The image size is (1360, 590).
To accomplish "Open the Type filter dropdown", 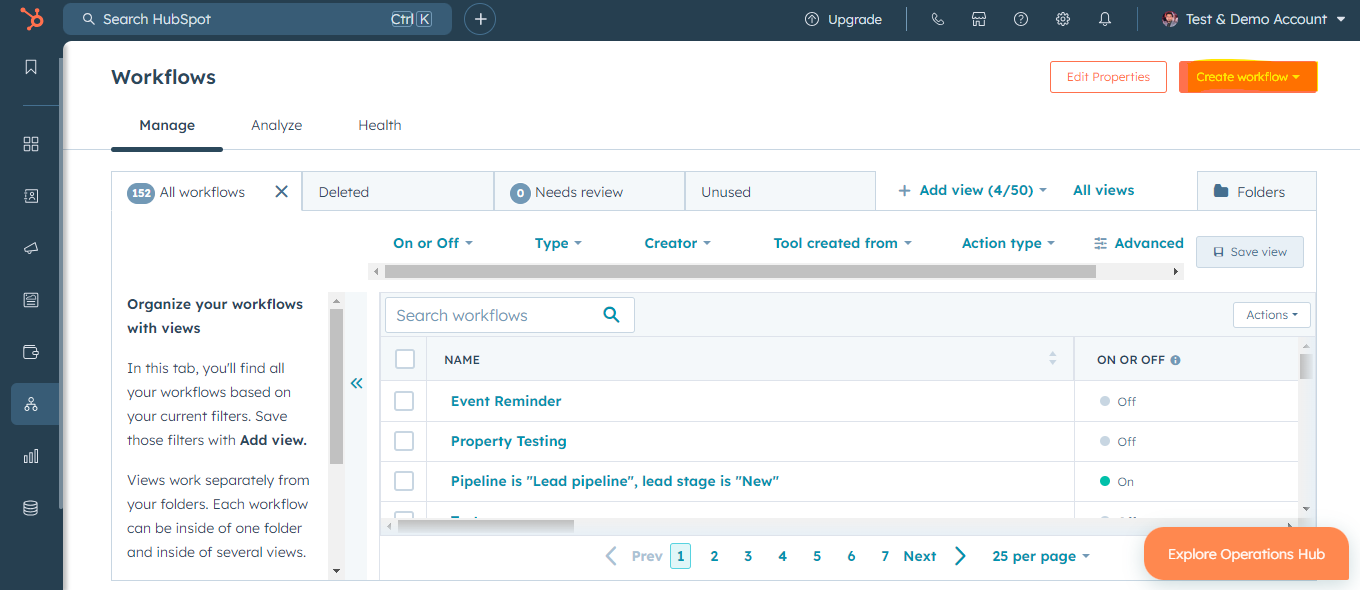I will pos(558,242).
